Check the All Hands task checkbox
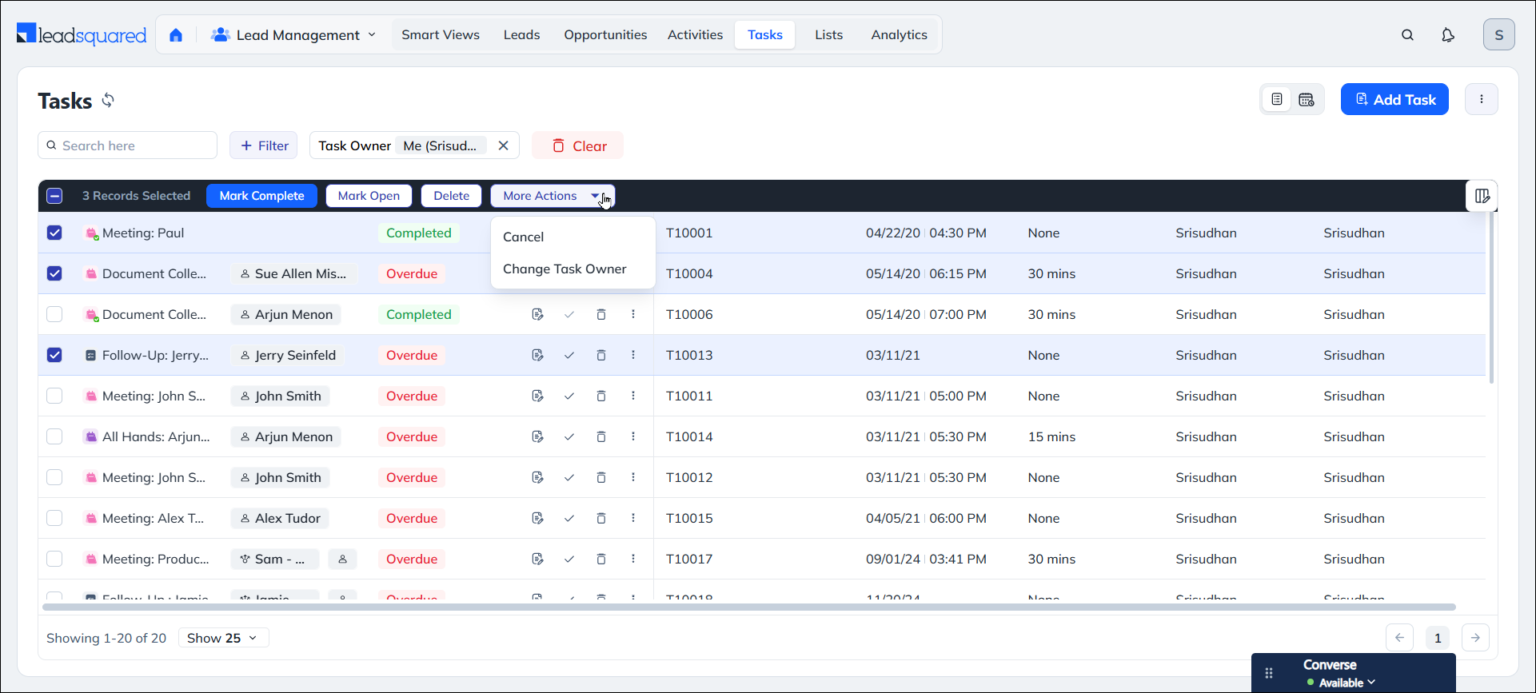1536x693 pixels. (54, 437)
